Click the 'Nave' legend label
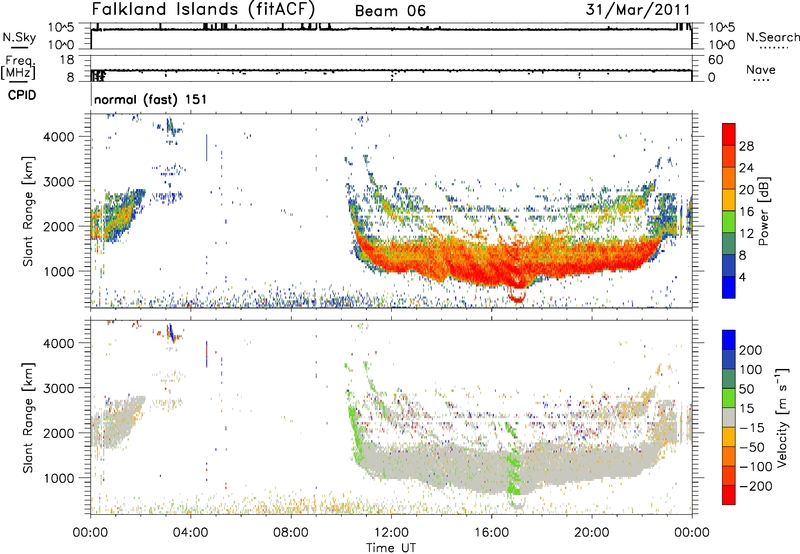 point(761,69)
